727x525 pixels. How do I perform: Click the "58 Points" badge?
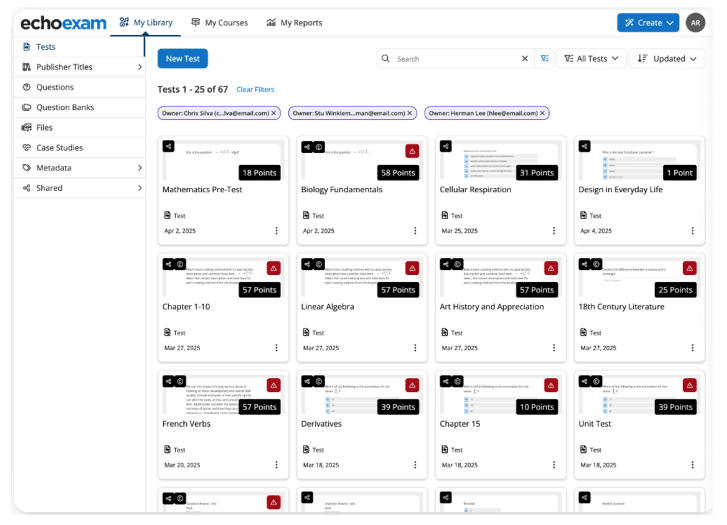tap(398, 173)
